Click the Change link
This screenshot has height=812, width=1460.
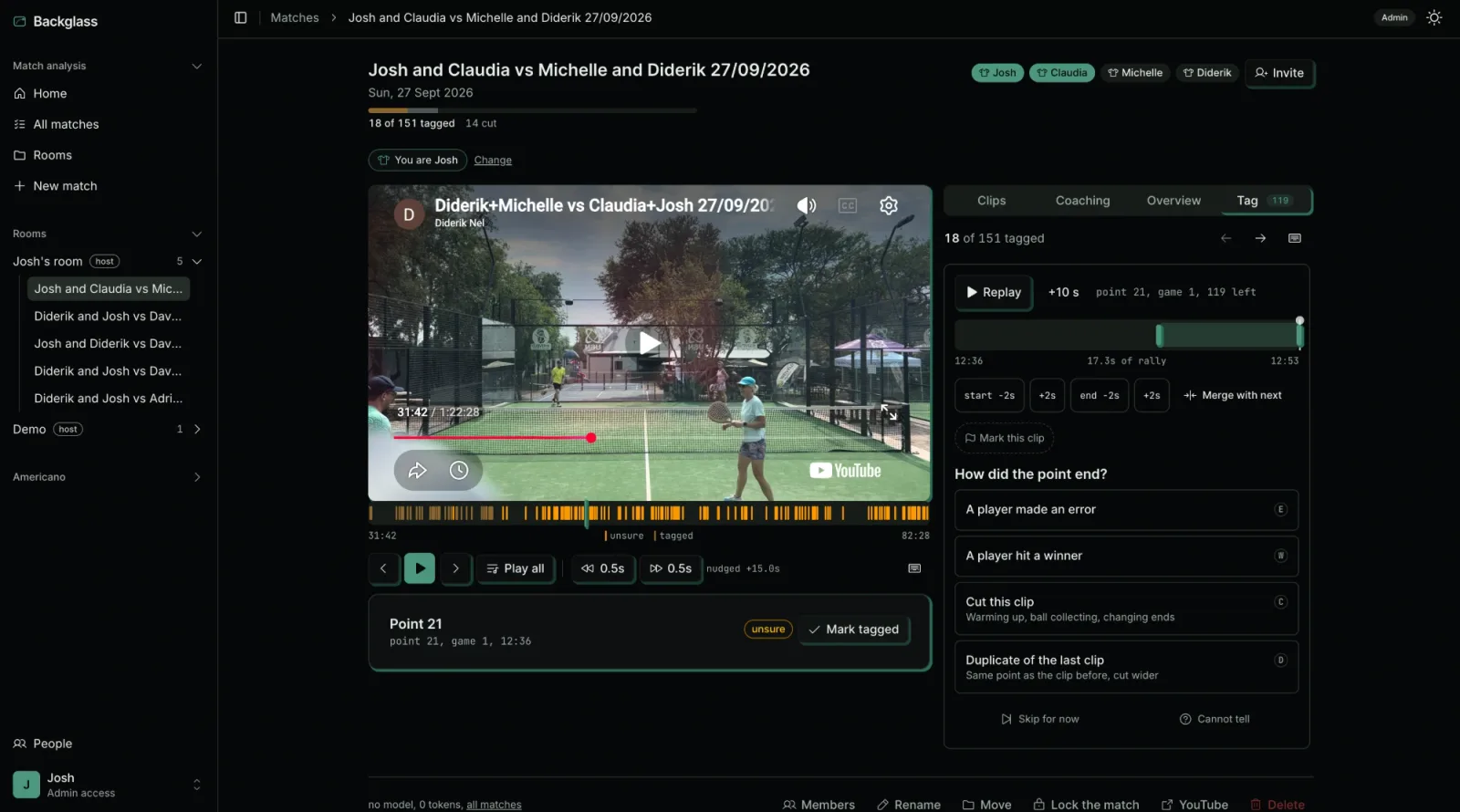pos(493,161)
